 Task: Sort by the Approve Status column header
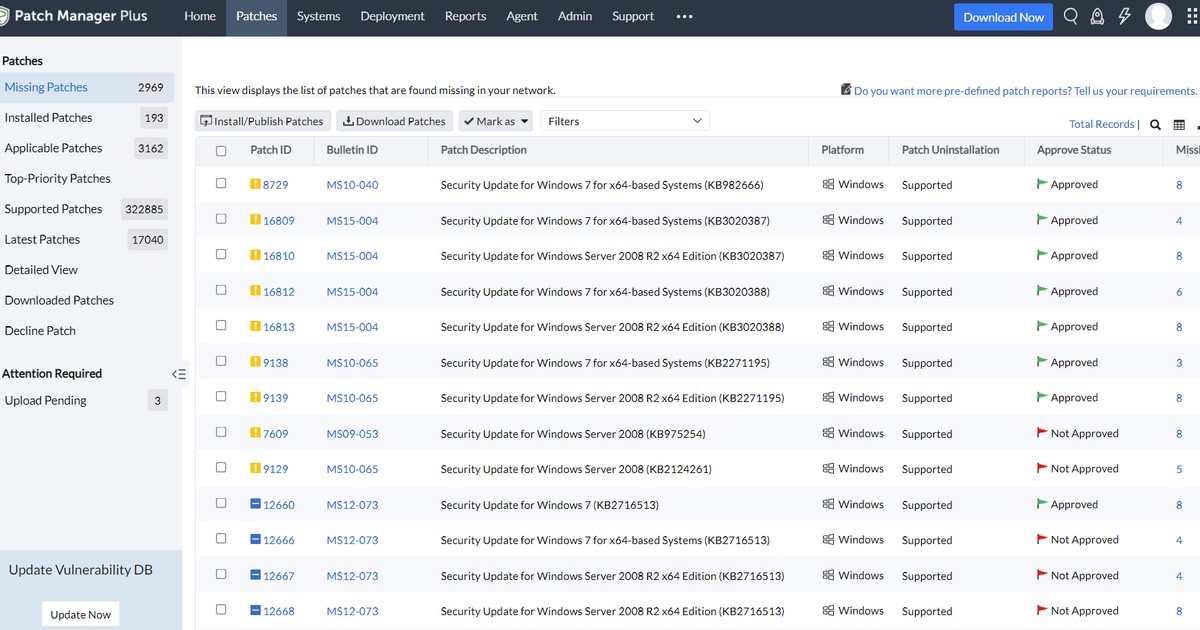(1074, 150)
